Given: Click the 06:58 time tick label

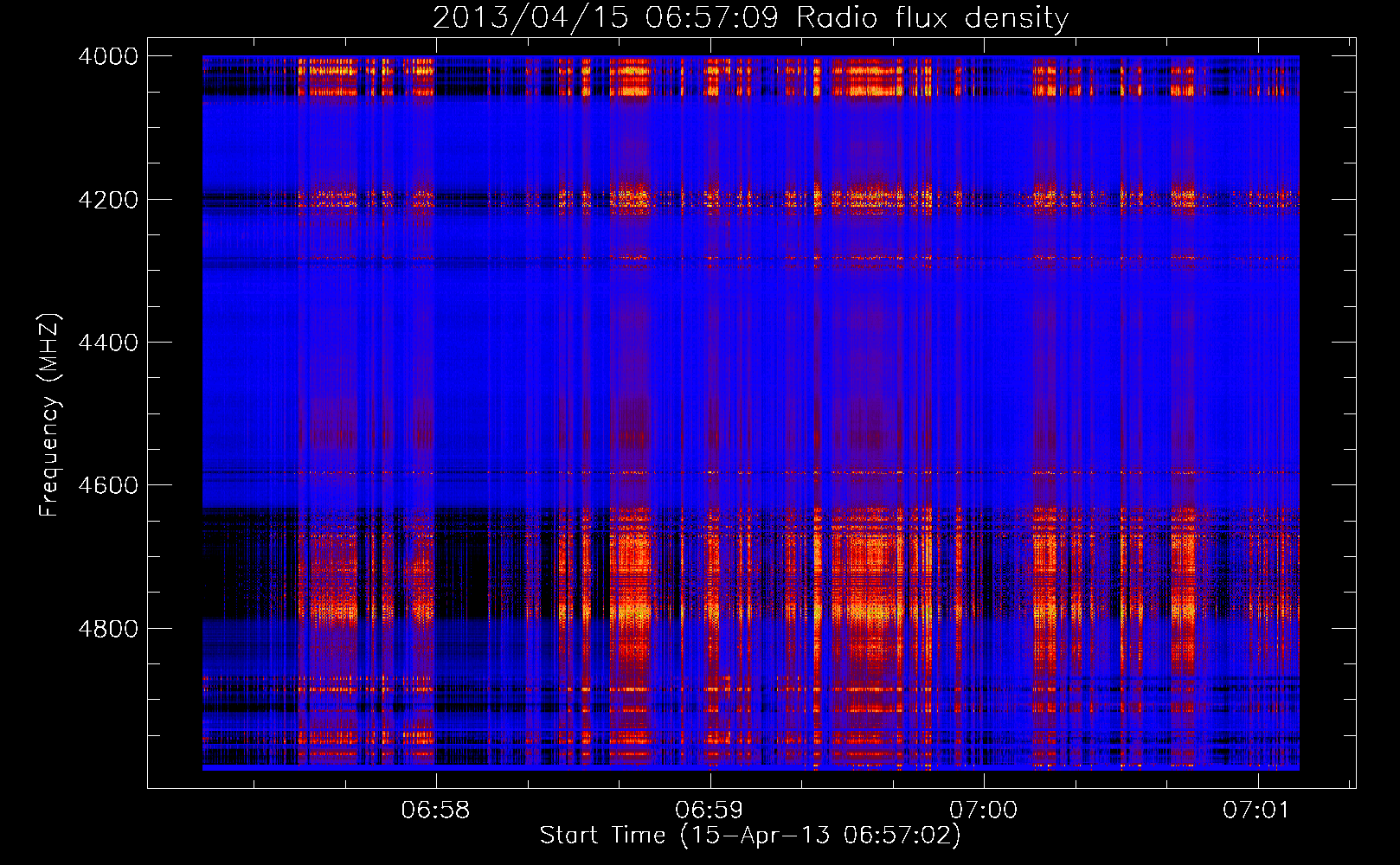Looking at the screenshot, I should click(x=435, y=810).
